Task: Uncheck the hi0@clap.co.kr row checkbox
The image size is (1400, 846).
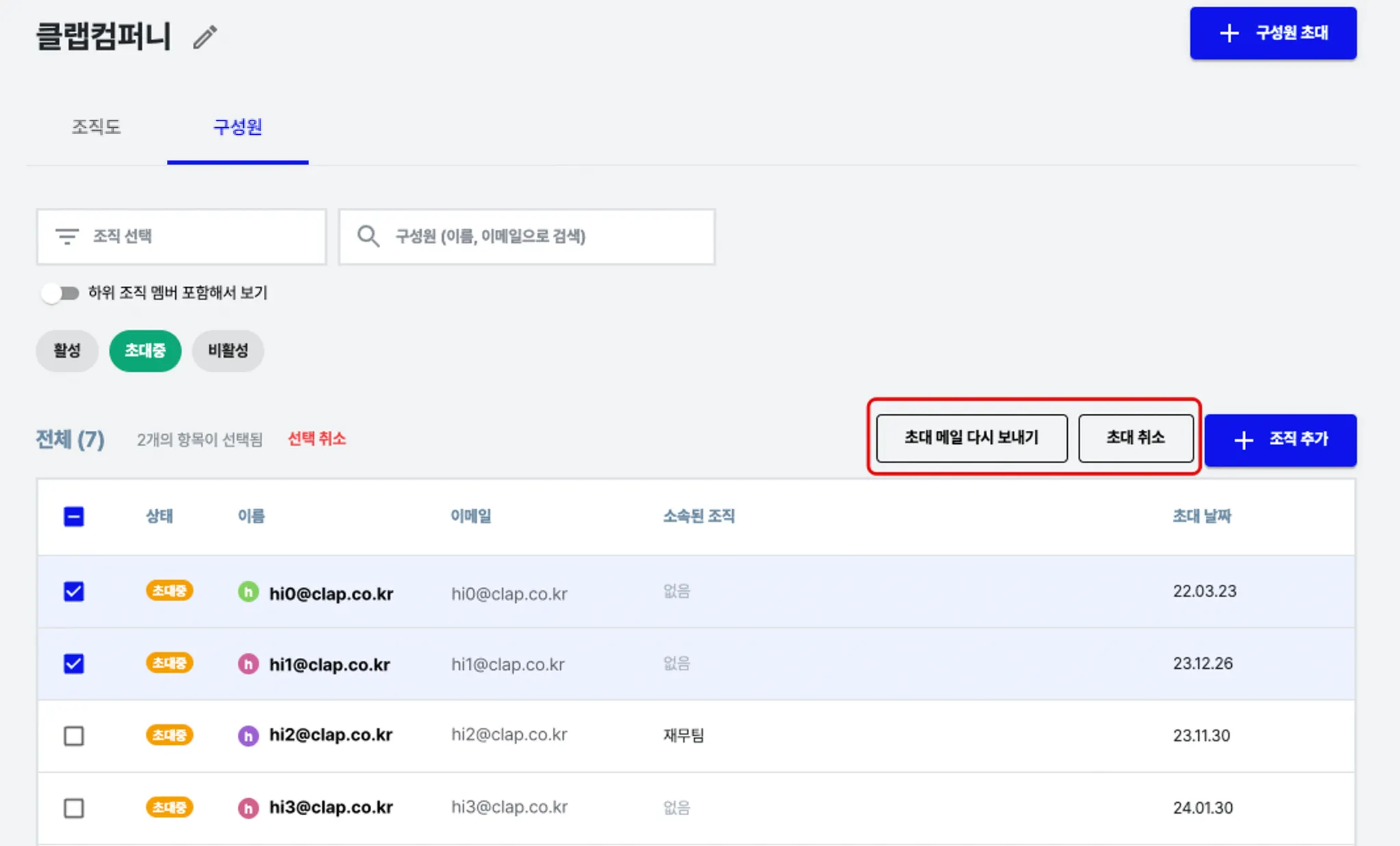Action: point(74,592)
